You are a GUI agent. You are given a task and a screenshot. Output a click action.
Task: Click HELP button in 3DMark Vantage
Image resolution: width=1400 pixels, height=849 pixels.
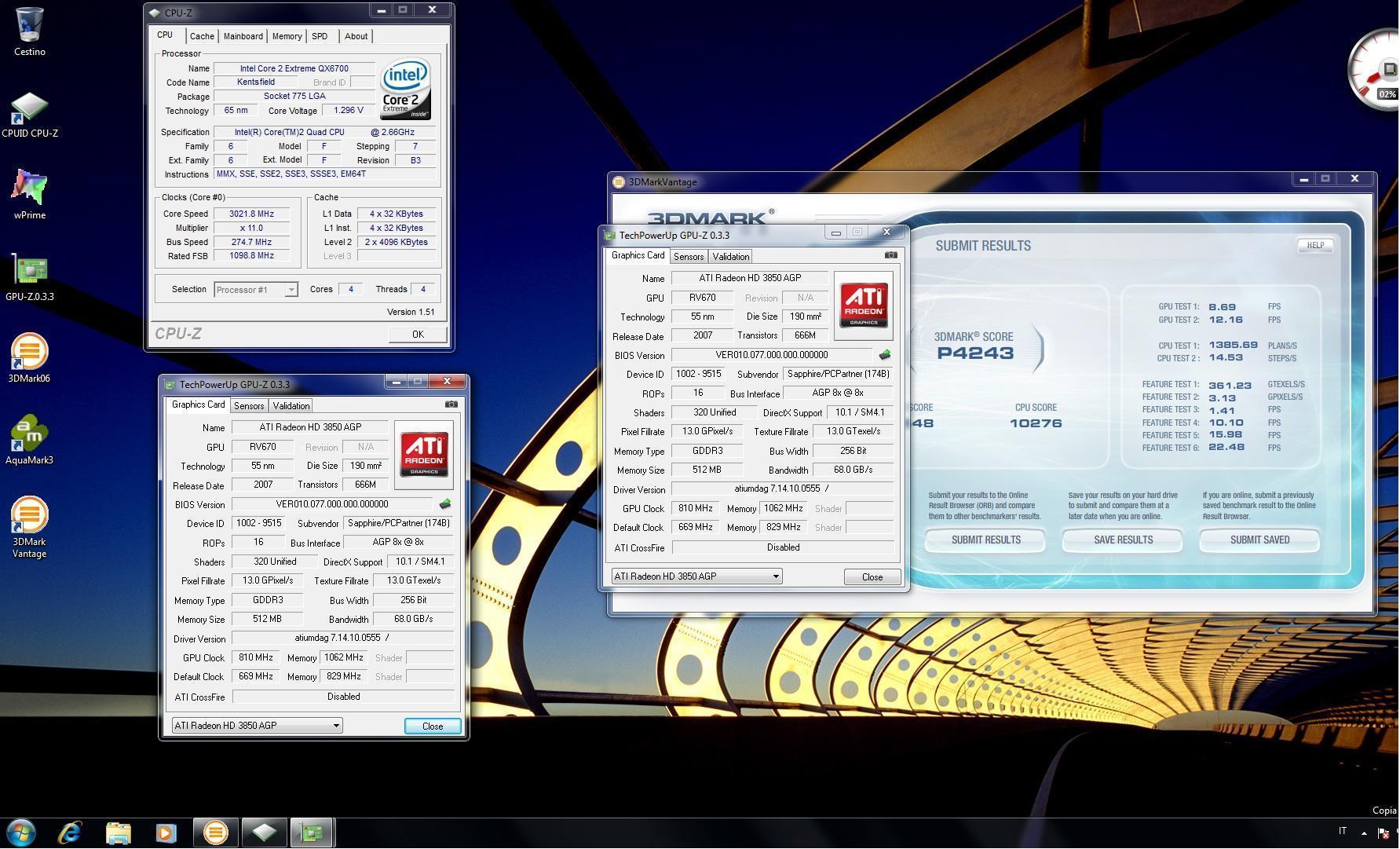(x=1315, y=246)
